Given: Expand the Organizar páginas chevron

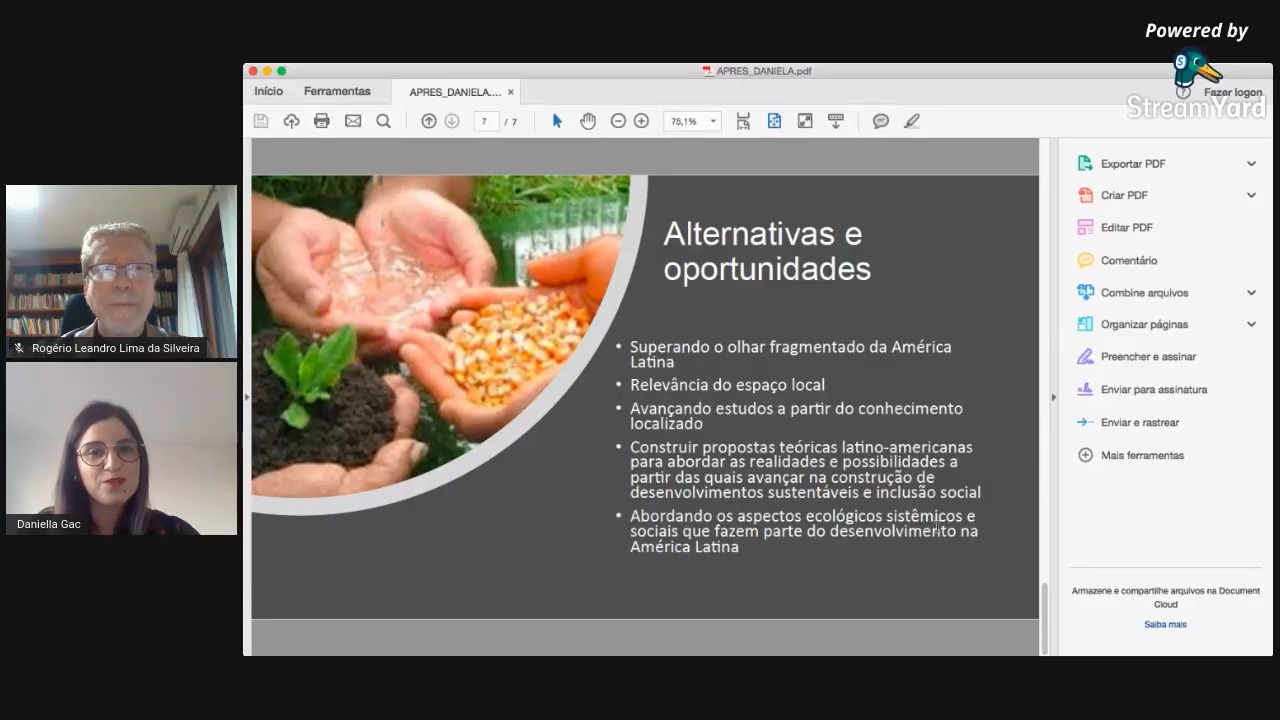Looking at the screenshot, I should 1251,324.
